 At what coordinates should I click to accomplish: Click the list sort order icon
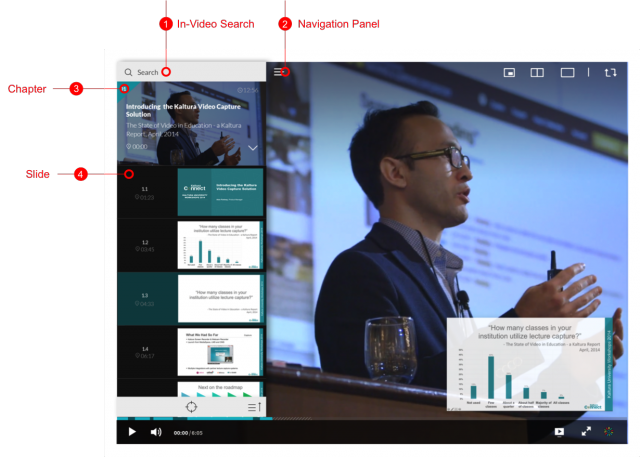tap(253, 407)
